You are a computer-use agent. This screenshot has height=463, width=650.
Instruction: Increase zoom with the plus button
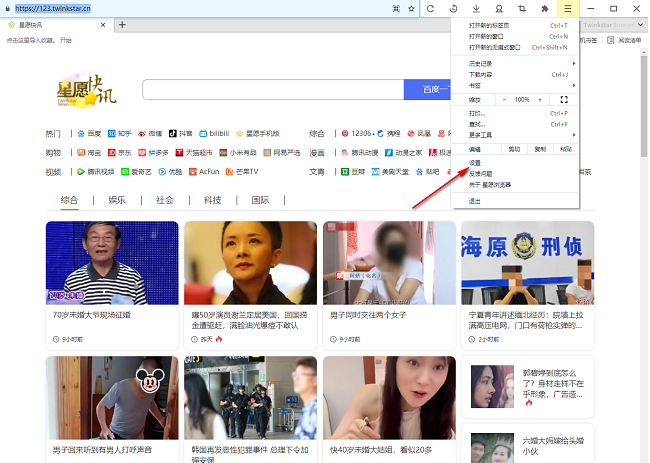tap(540, 99)
